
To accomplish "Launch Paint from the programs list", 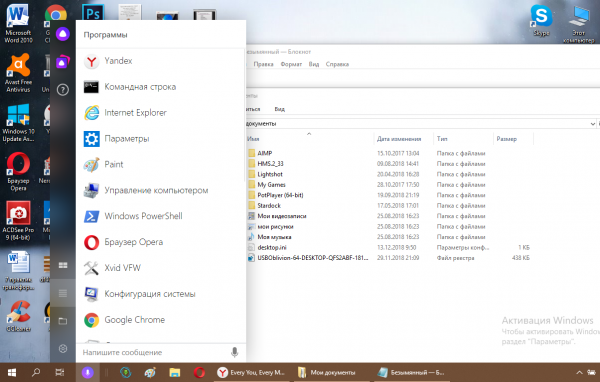I will click(161, 165).
